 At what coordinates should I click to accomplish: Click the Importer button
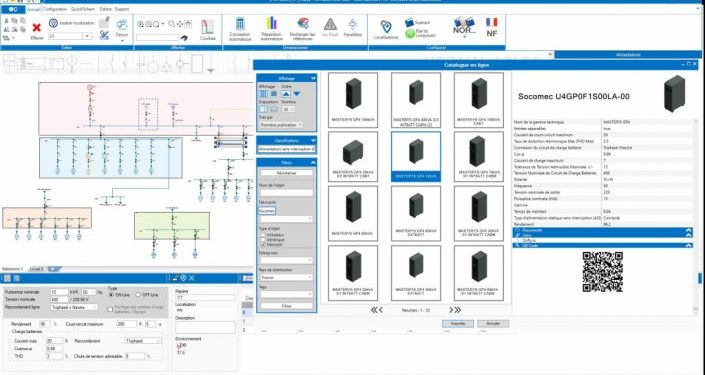458,323
